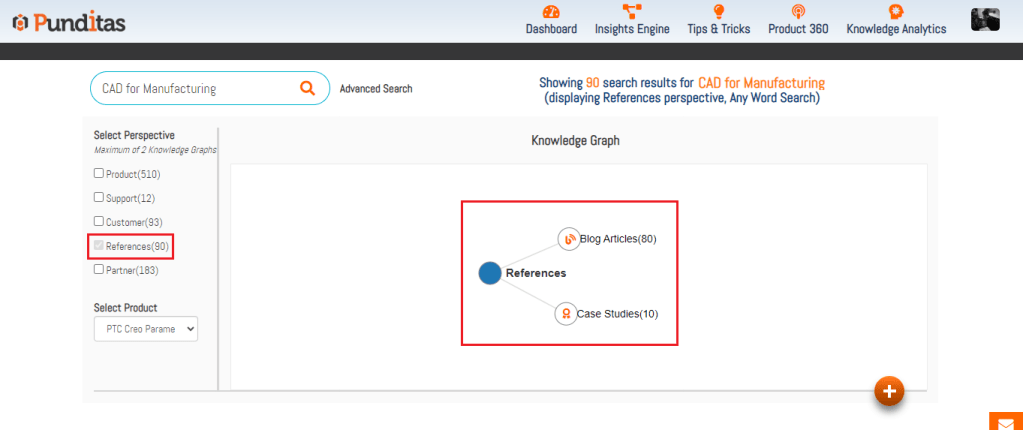Click the Advanced Search link
This screenshot has width=1023, height=430.
[375, 89]
